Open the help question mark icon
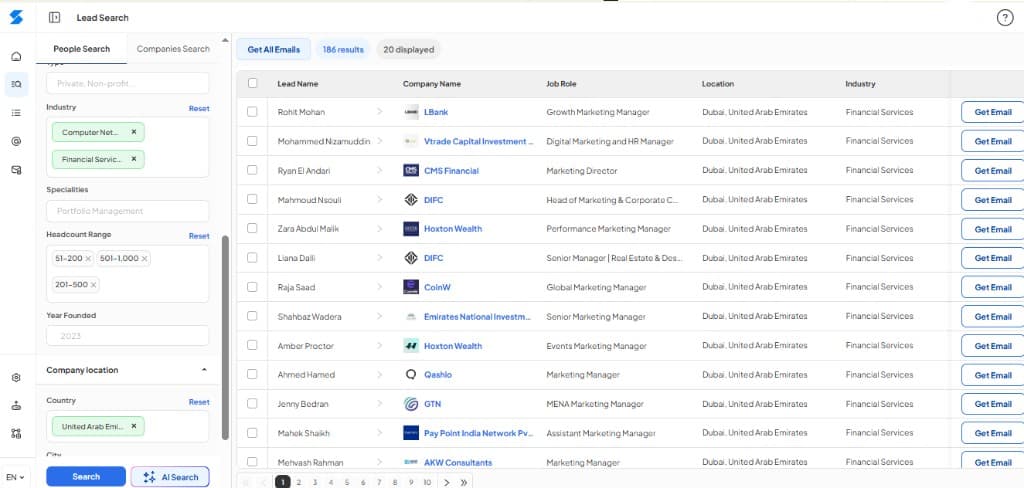Viewport: 1024px width, 488px height. click(1004, 18)
